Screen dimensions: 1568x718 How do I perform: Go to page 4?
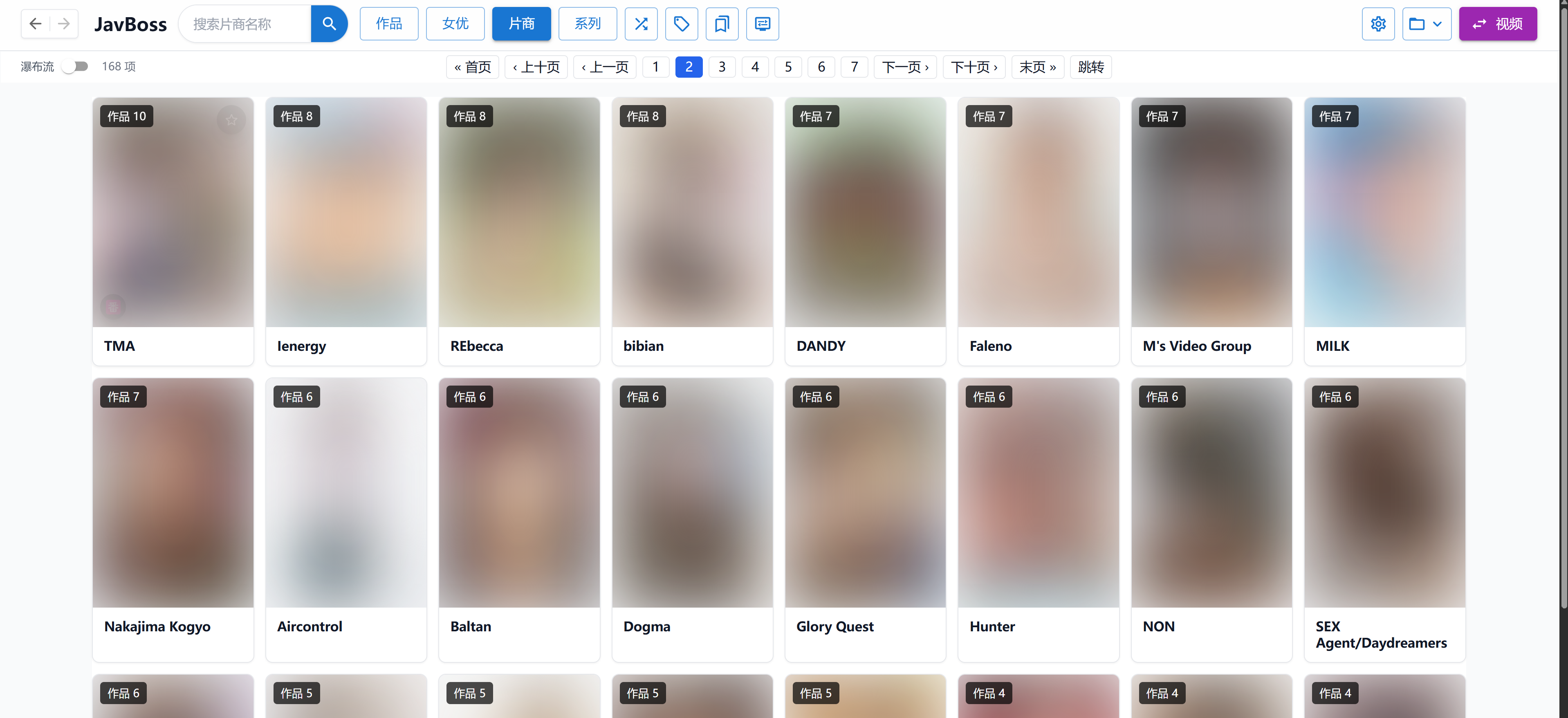(755, 67)
